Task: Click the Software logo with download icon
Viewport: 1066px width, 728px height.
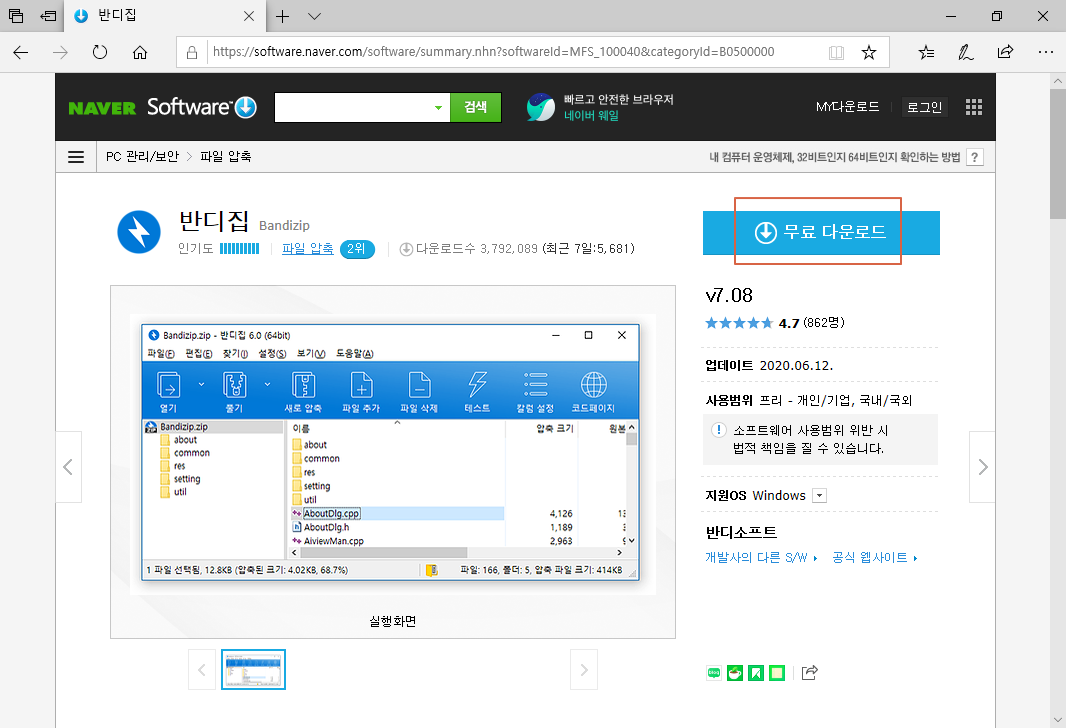Action: tap(201, 107)
